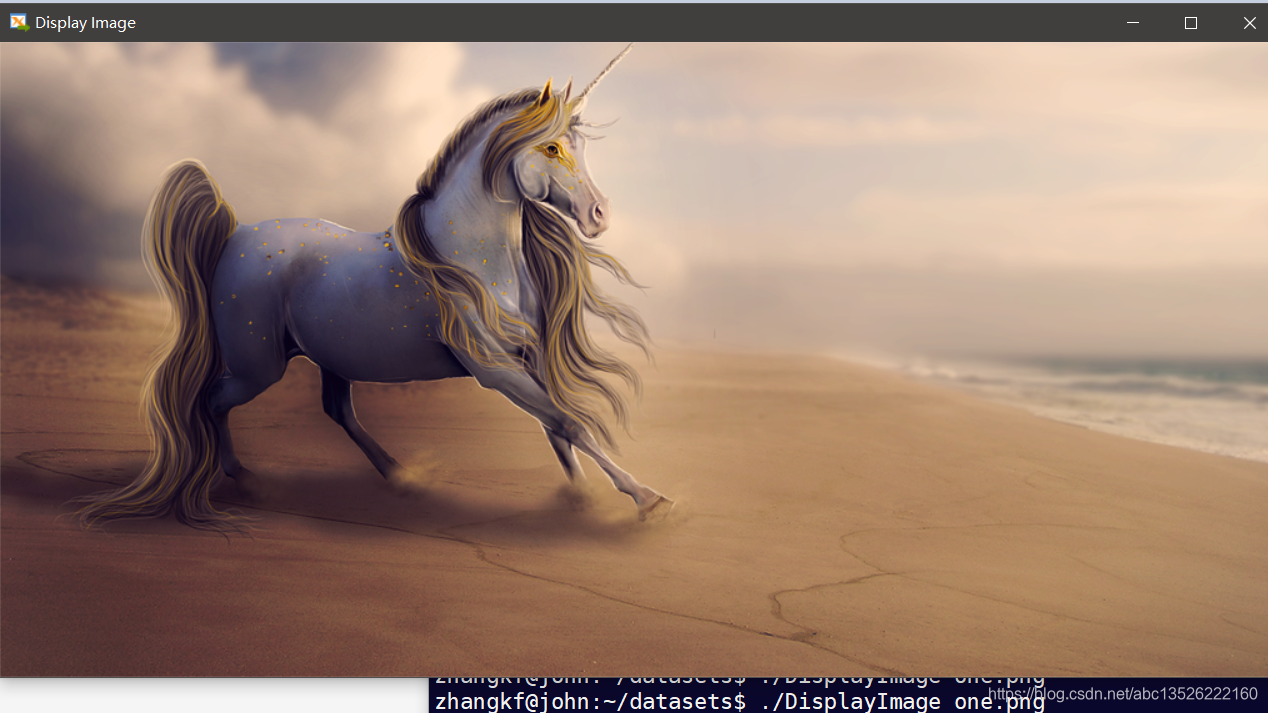The height and width of the screenshot is (713, 1268).
Task: Close the Display Image window
Action: click(1249, 22)
